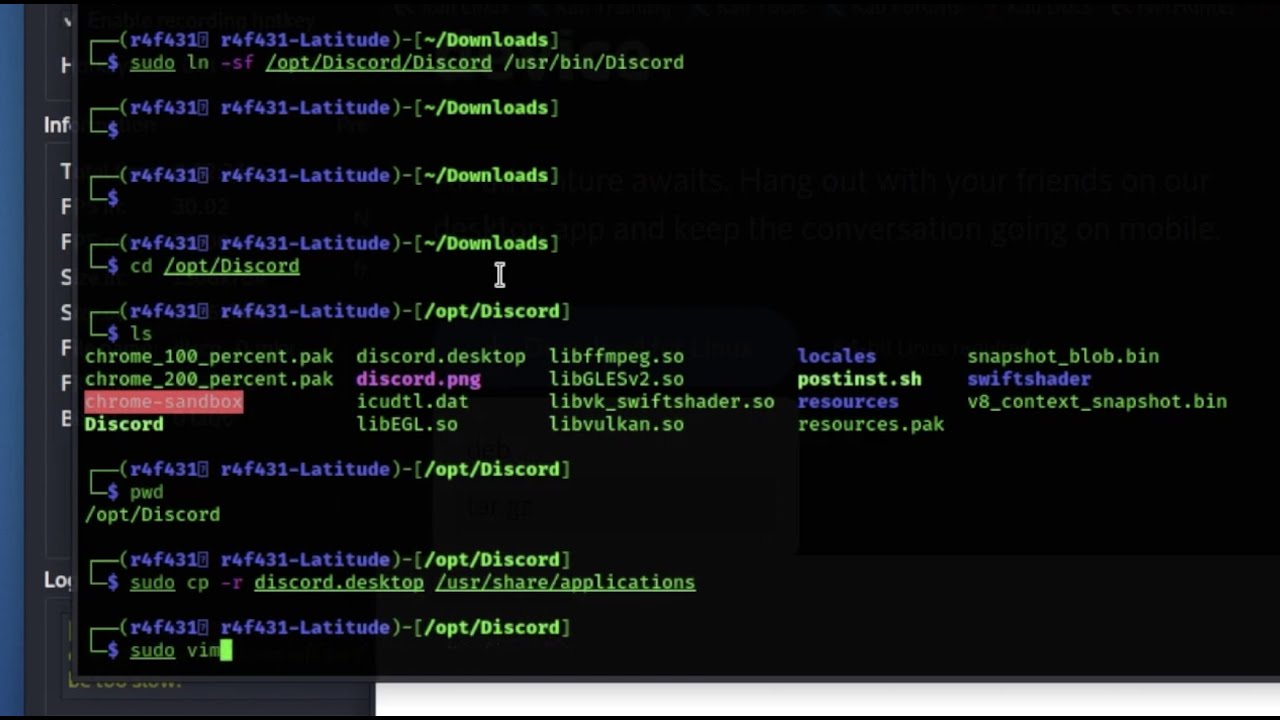Click the 'chrome_200_percent.pak' file name
This screenshot has width=1280, height=720.
click(209, 379)
